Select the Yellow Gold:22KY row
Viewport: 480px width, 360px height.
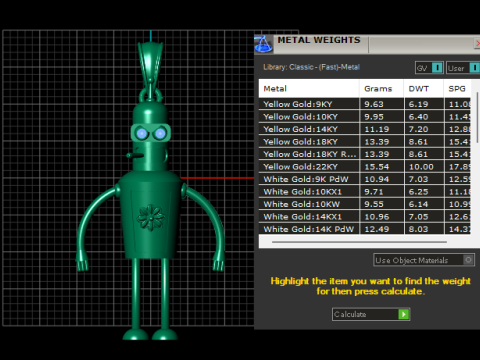tap(365, 167)
